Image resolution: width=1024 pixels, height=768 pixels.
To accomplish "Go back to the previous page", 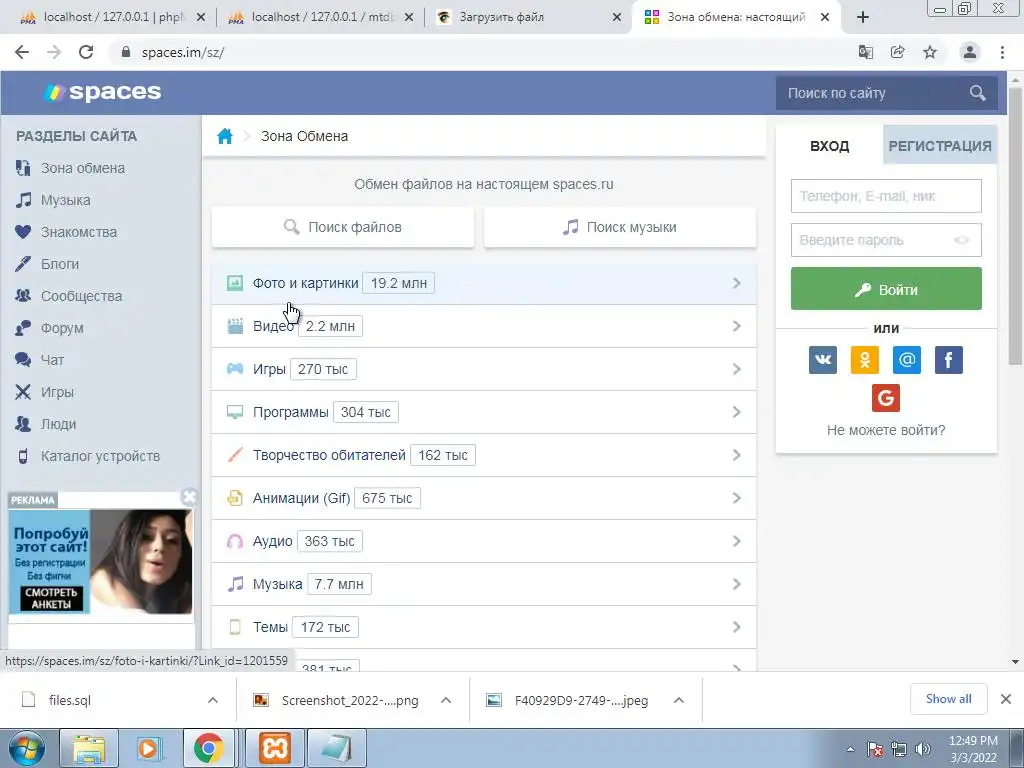I will (22, 52).
